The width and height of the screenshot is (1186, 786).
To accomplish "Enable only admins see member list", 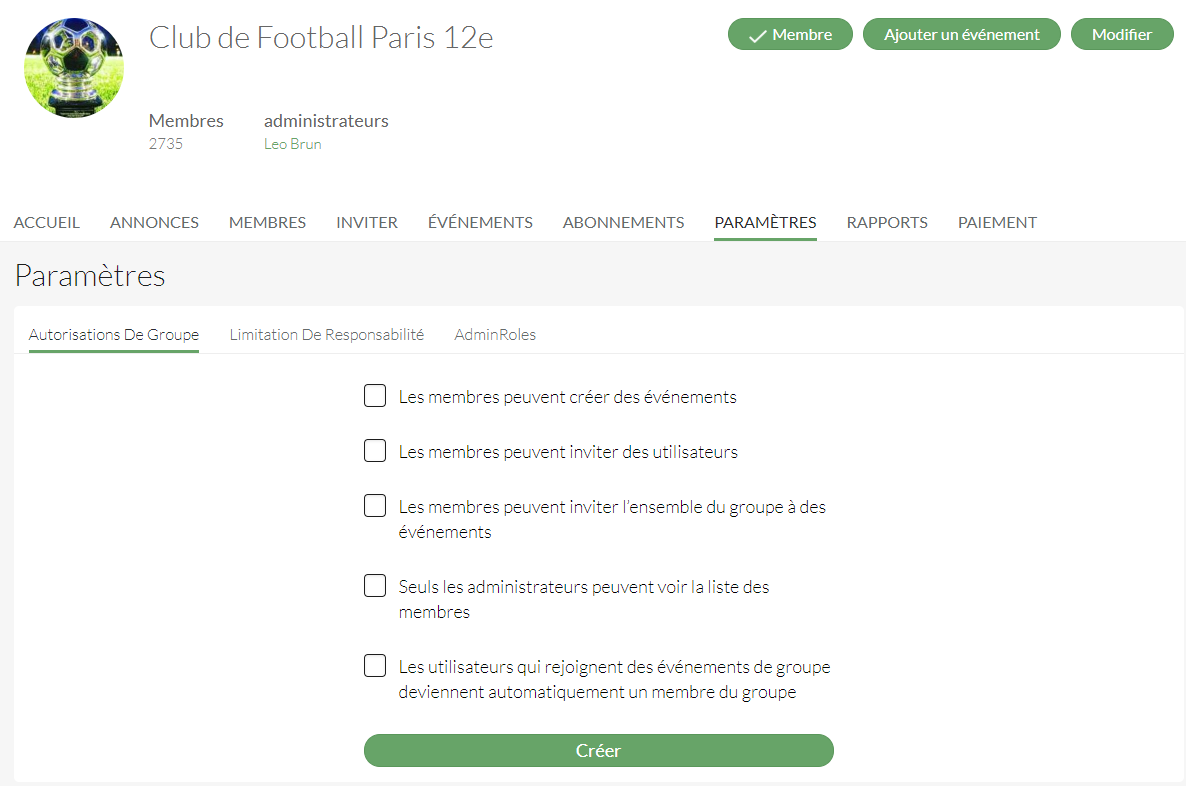I will point(375,586).
